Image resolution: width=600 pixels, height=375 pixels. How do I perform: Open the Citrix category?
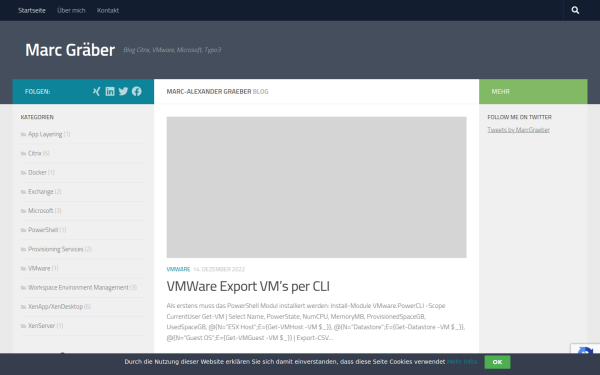pos(35,153)
